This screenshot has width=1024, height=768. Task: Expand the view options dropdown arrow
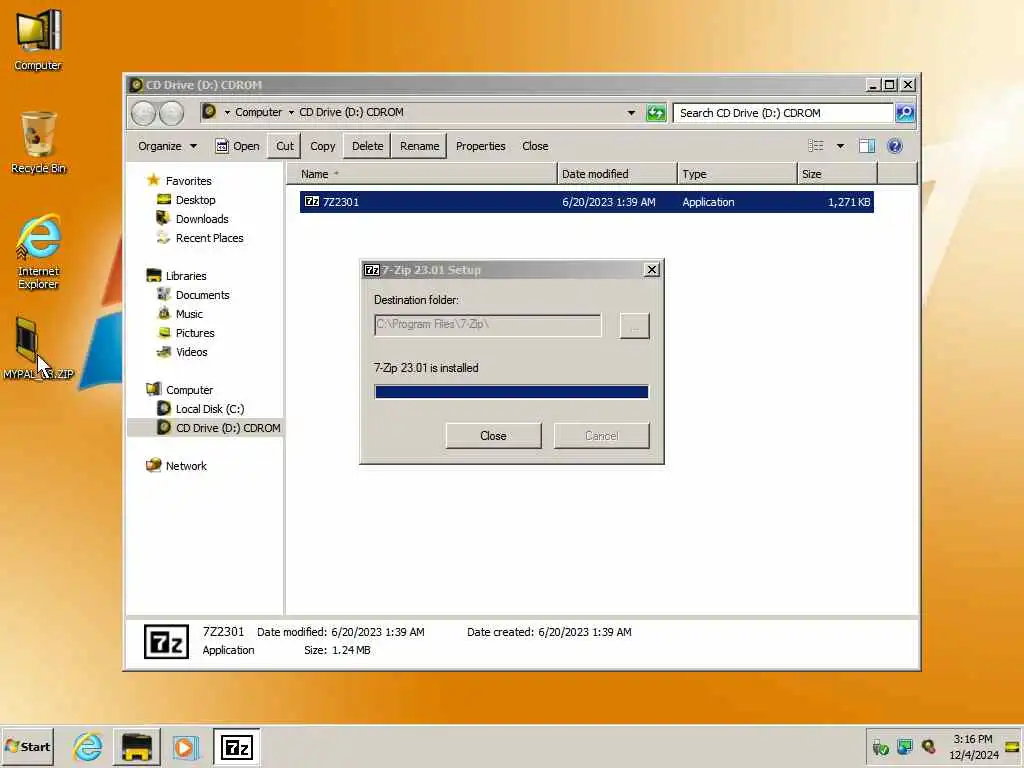[x=840, y=146]
